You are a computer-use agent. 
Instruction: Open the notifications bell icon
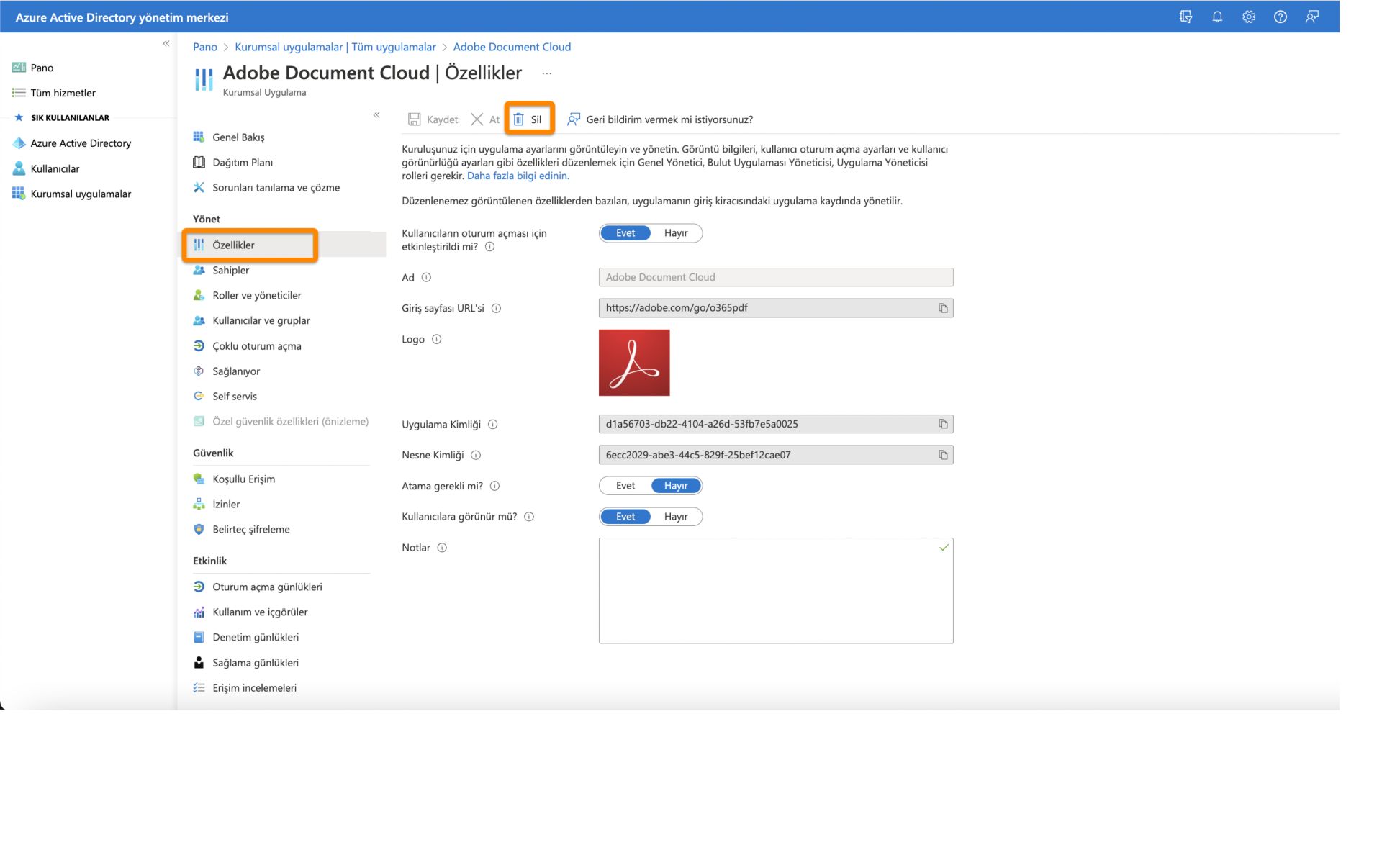point(1217,17)
